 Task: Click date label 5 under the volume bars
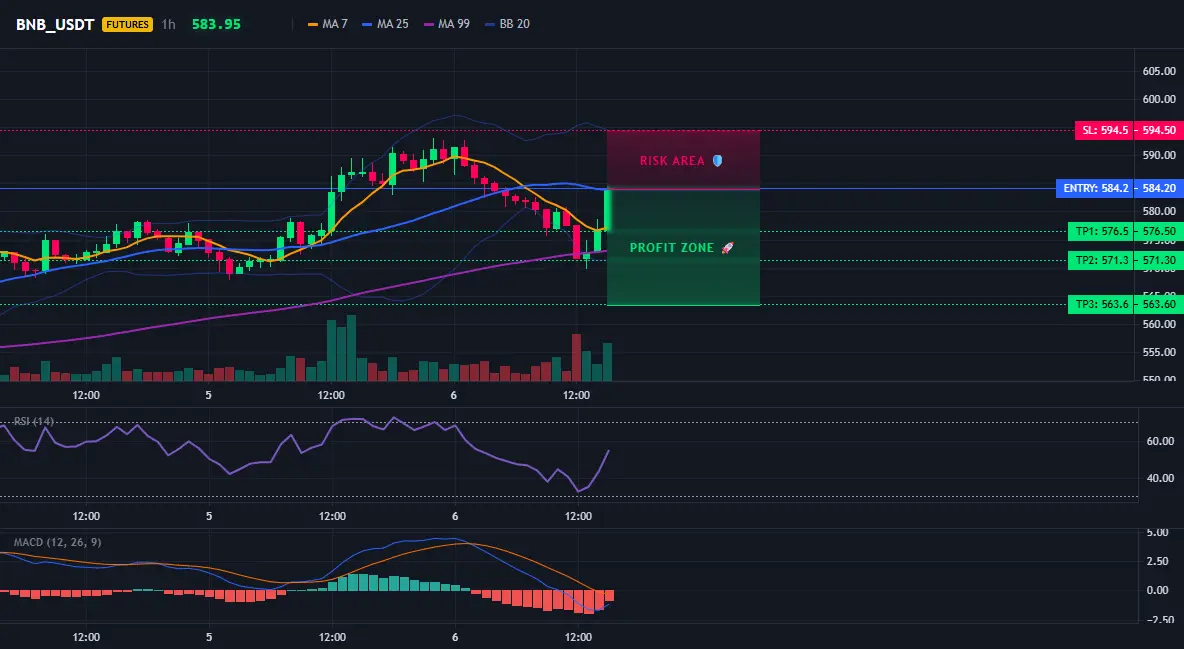(x=208, y=395)
